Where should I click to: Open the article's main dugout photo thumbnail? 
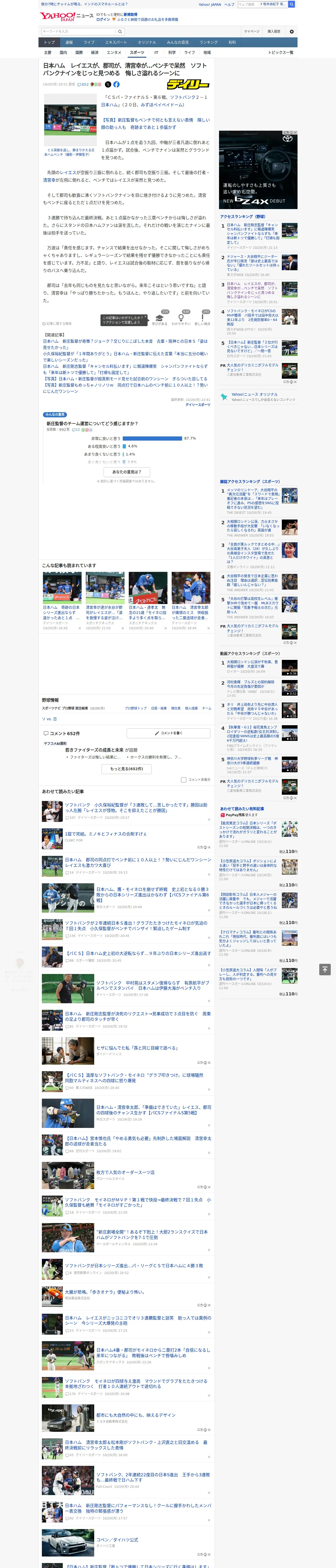pyautogui.click(x=70, y=120)
